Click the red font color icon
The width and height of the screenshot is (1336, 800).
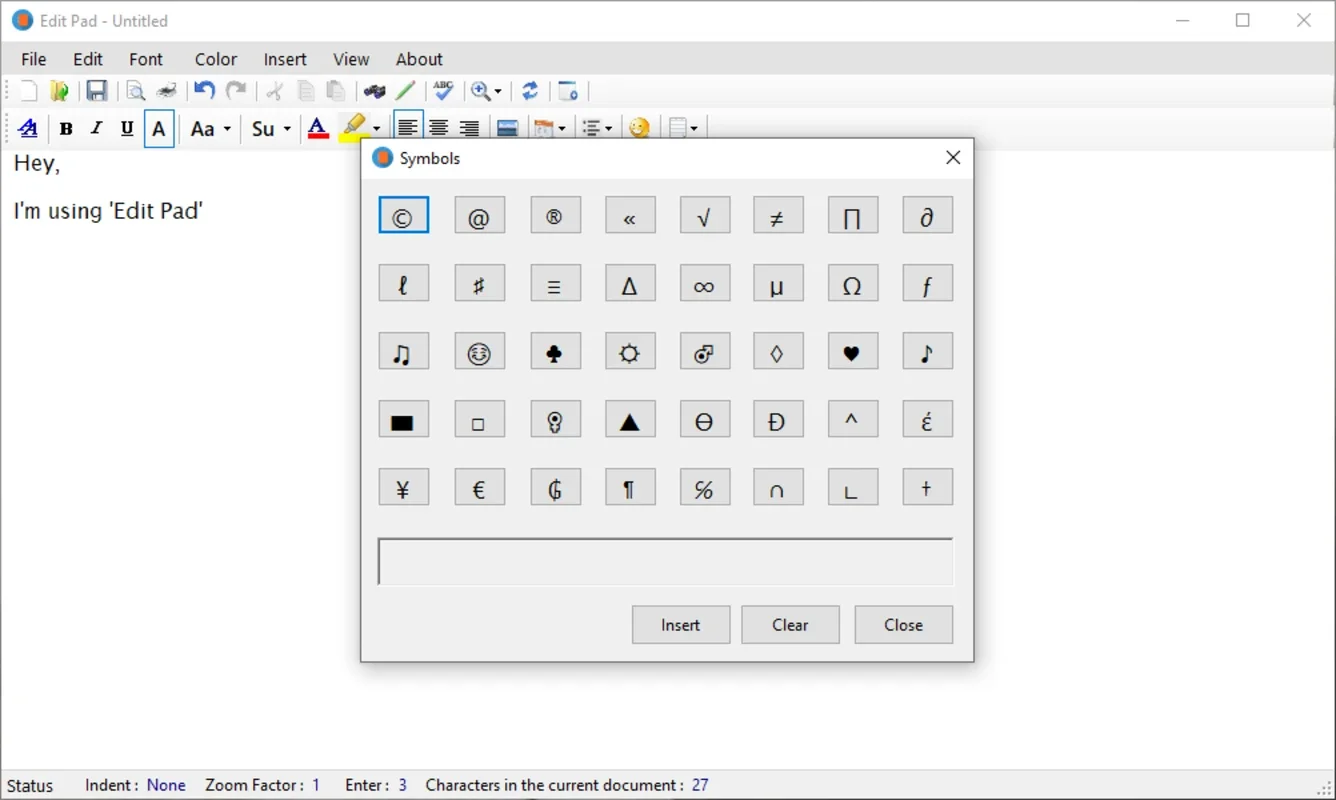[318, 128]
